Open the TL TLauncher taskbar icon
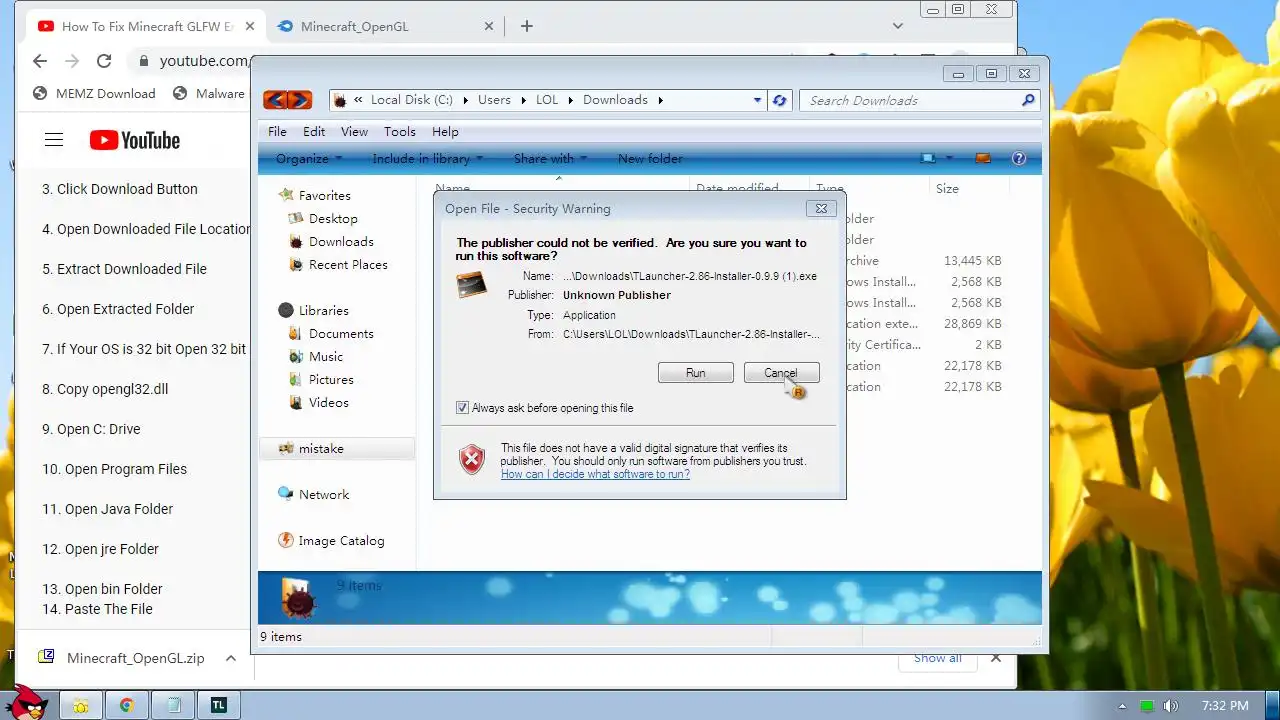The image size is (1280, 720). coord(218,705)
